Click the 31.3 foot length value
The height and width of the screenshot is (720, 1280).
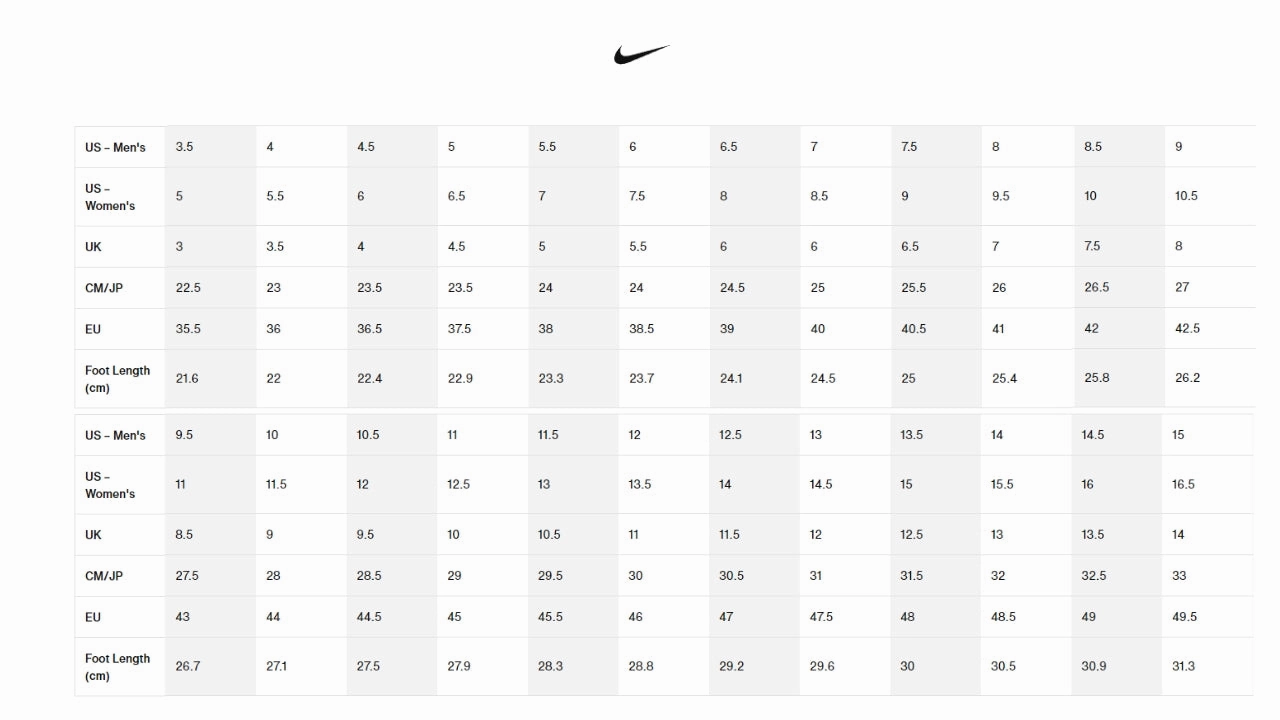click(x=1183, y=667)
